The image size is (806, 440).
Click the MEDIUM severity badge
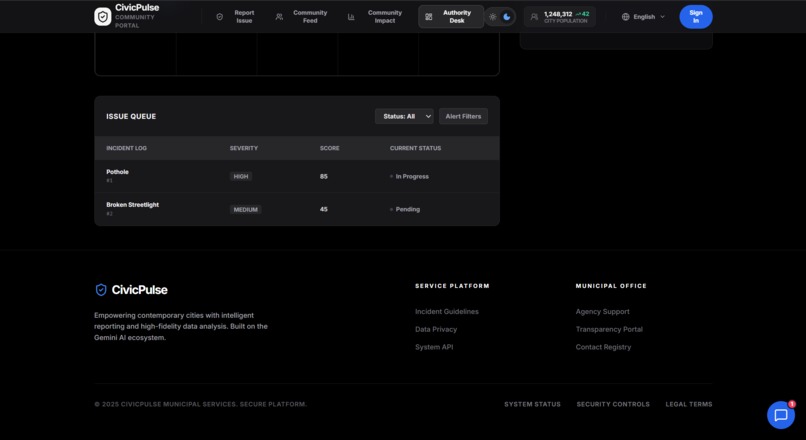[246, 209]
